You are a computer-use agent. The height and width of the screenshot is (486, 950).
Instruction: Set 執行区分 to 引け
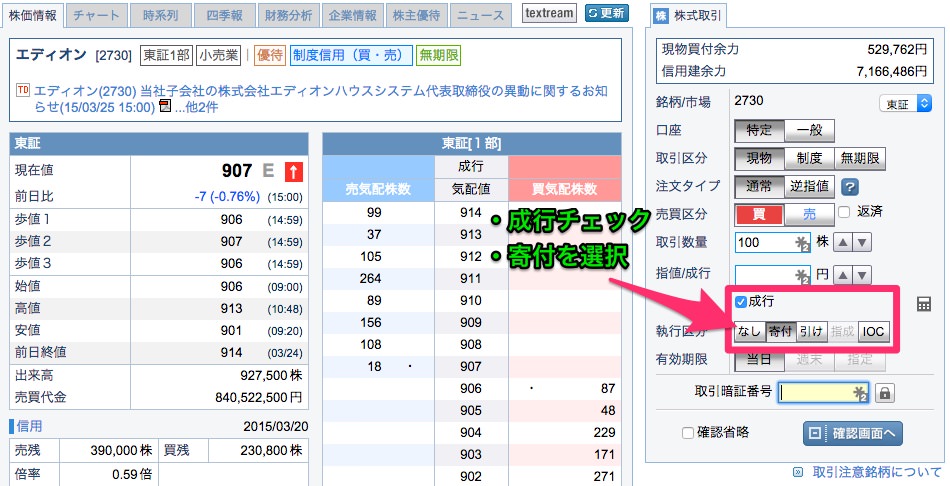(x=811, y=331)
